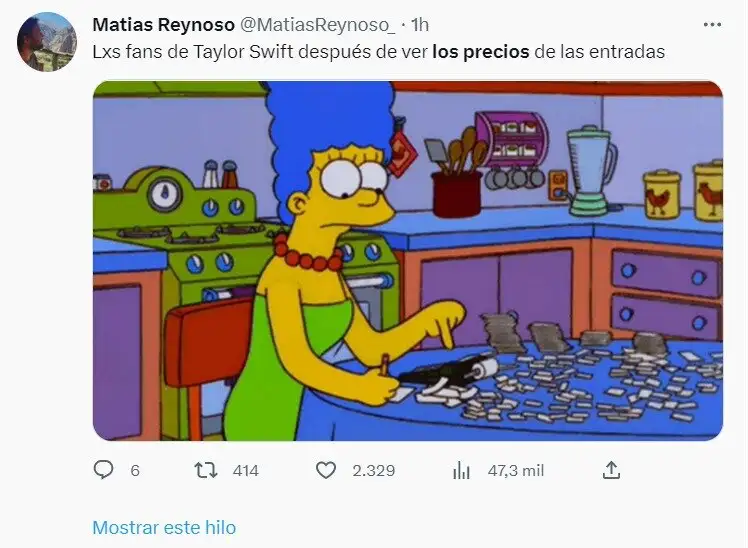Open the Marge Simpson meme image
Viewport: 748px width, 548px height.
tap(408, 260)
